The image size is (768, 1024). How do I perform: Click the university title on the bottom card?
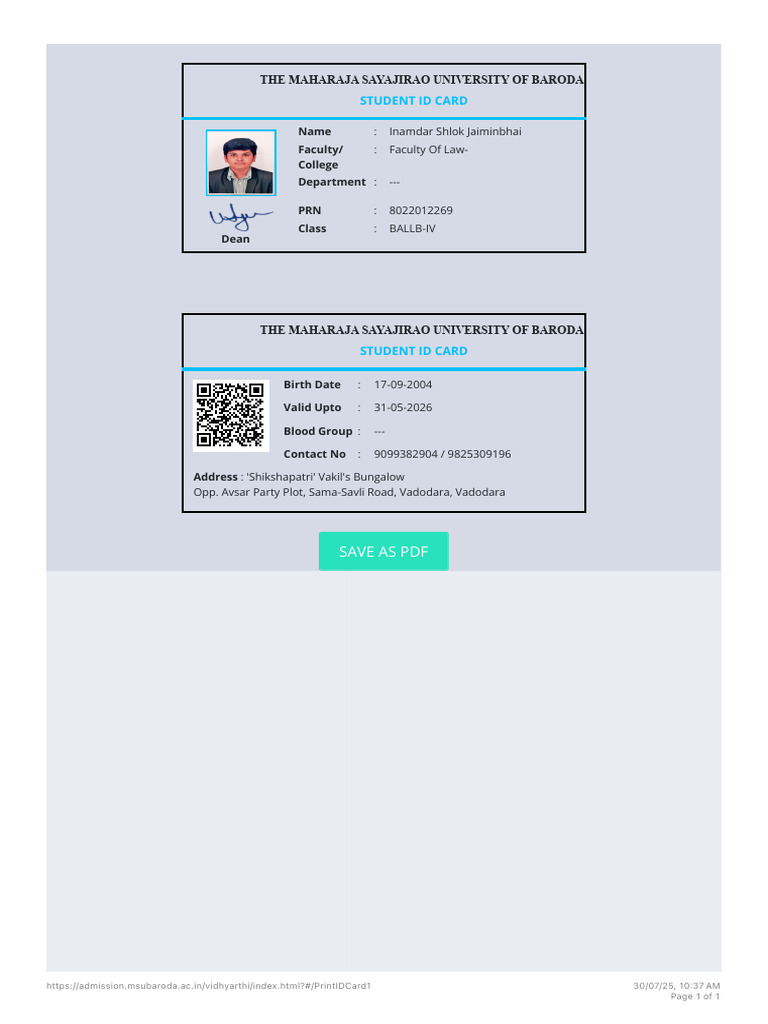(422, 329)
